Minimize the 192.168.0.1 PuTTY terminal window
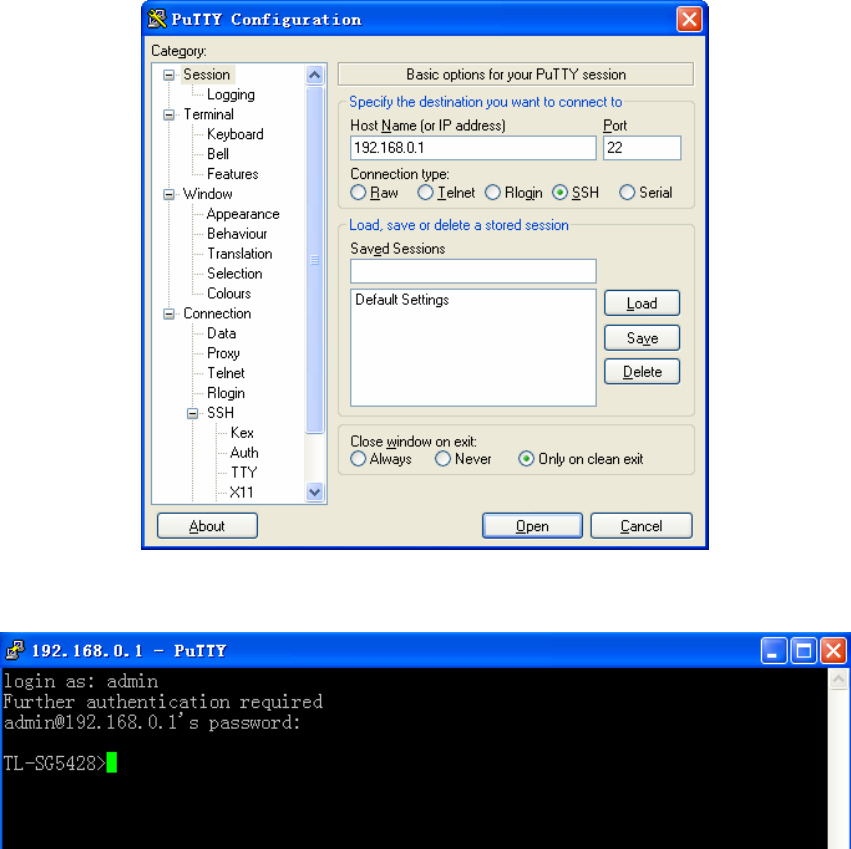 click(x=773, y=650)
